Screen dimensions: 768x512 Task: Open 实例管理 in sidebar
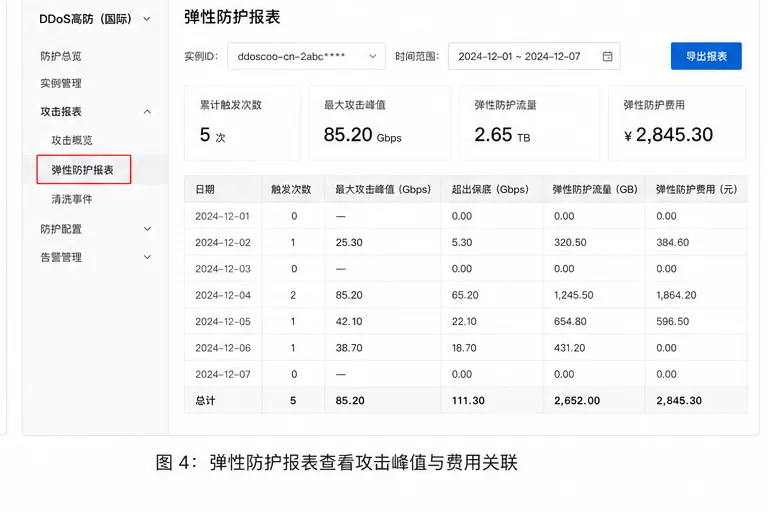pos(61,83)
